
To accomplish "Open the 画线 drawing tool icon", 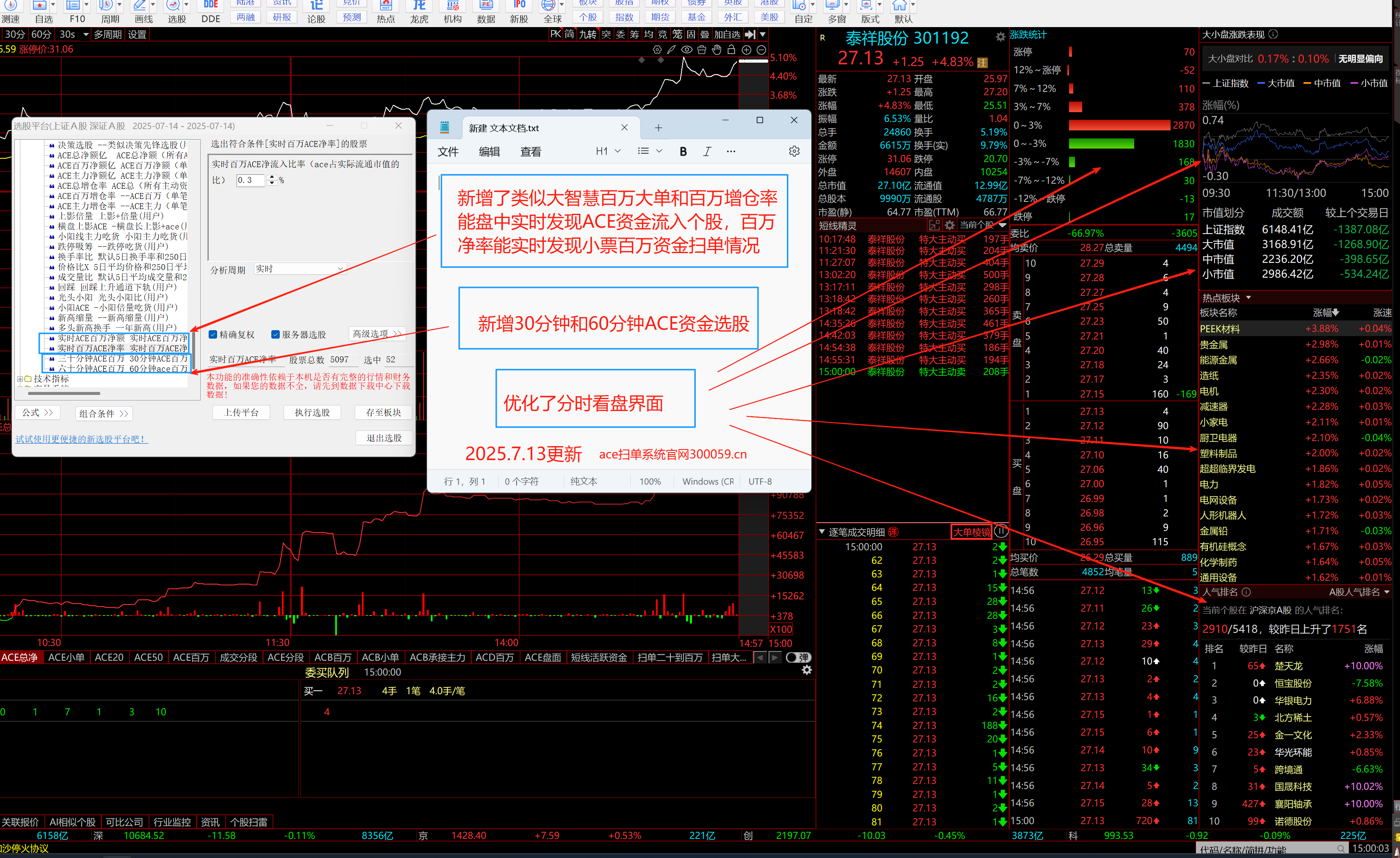I will pyautogui.click(x=143, y=11).
